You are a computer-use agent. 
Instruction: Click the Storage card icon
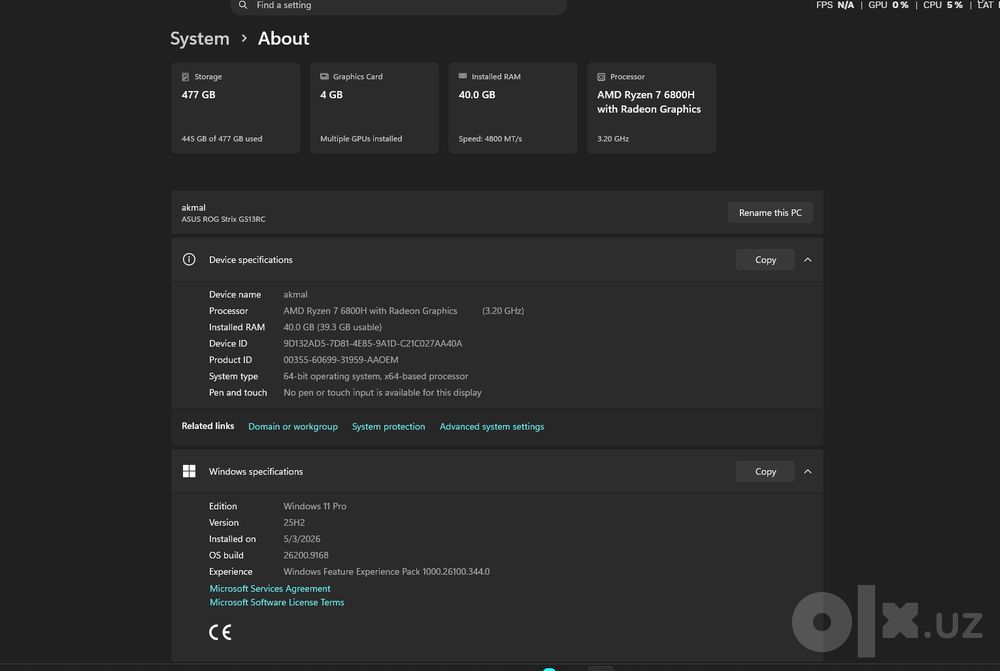pos(186,77)
